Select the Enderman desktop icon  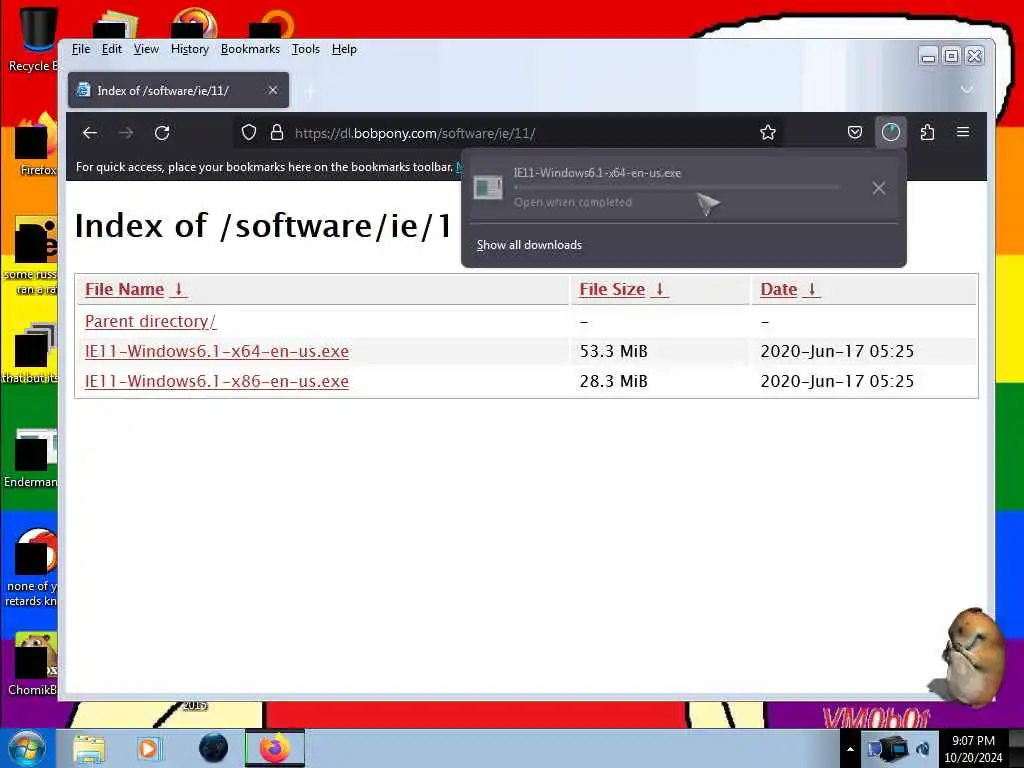(31, 459)
